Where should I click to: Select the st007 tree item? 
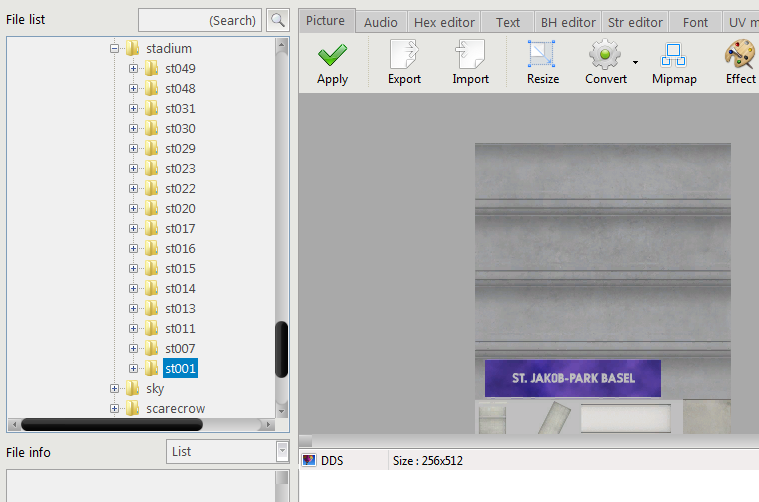click(x=180, y=349)
